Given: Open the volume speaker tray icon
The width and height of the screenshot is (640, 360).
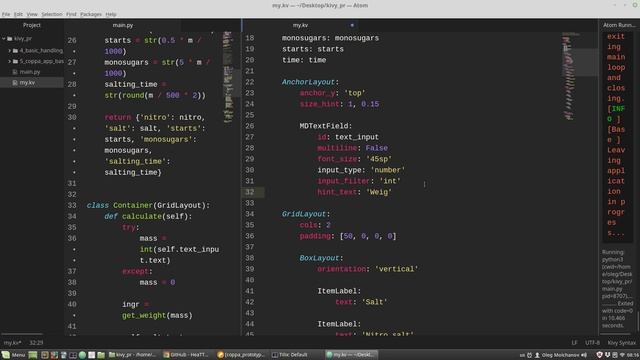Looking at the screenshot, I should pos(584,355).
